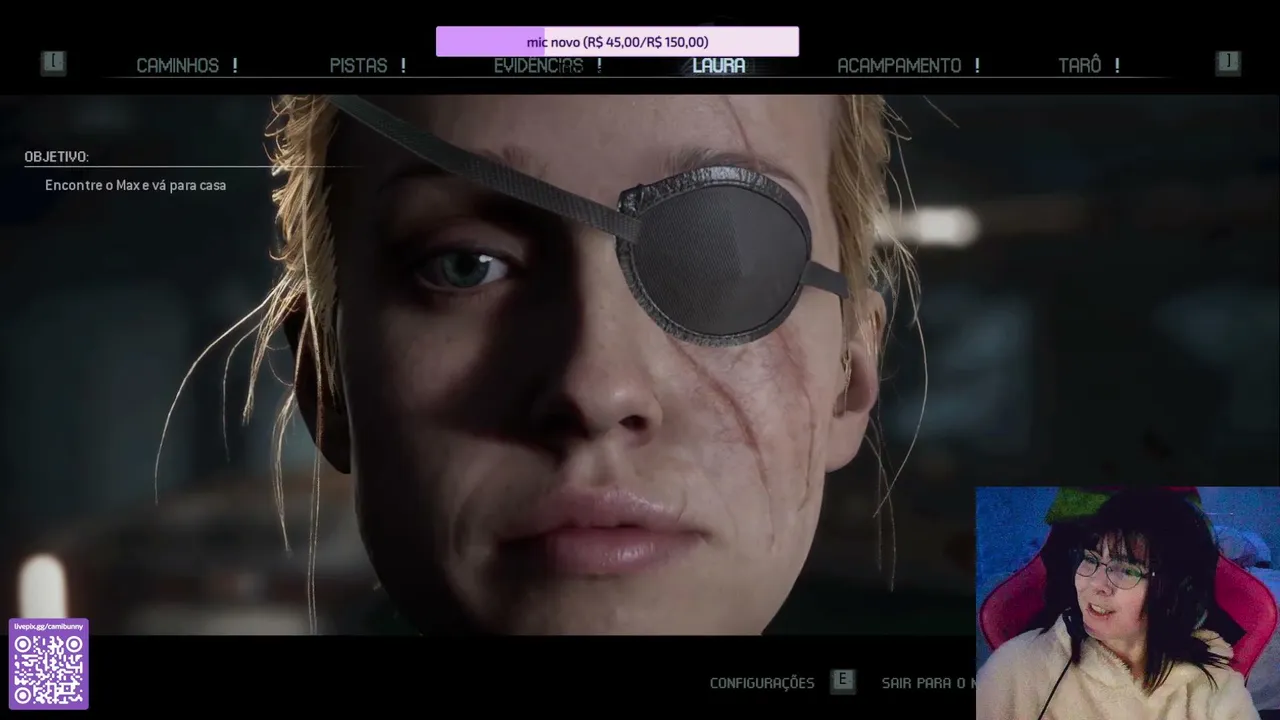Click the streamer webcam overlay
1280x720 pixels.
point(1127,603)
